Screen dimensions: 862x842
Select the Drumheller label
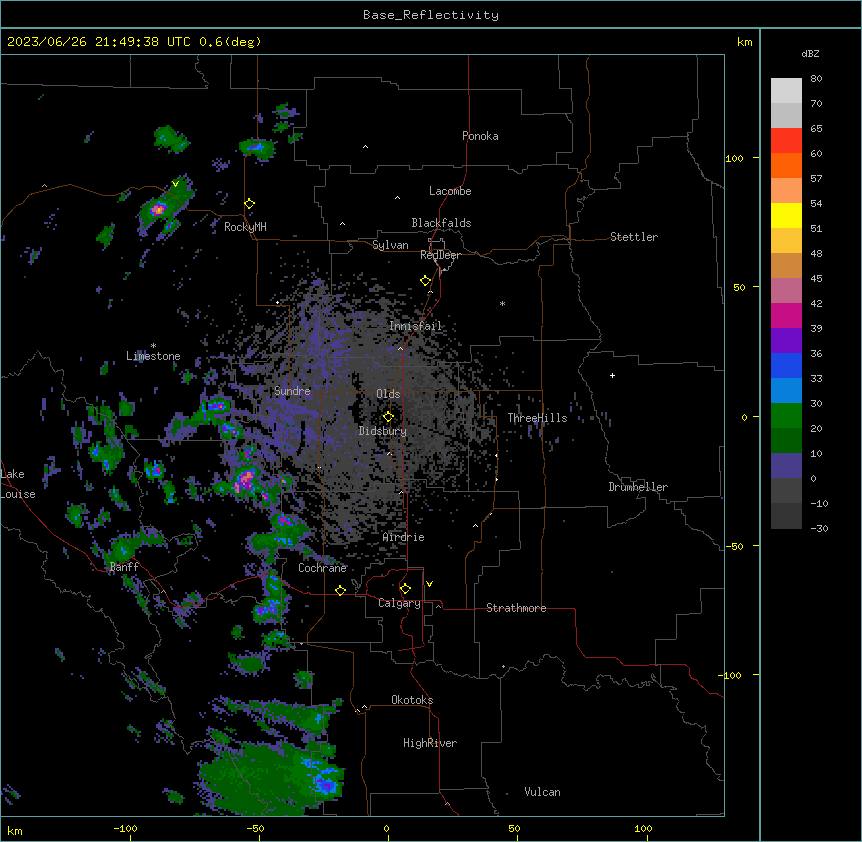[638, 487]
